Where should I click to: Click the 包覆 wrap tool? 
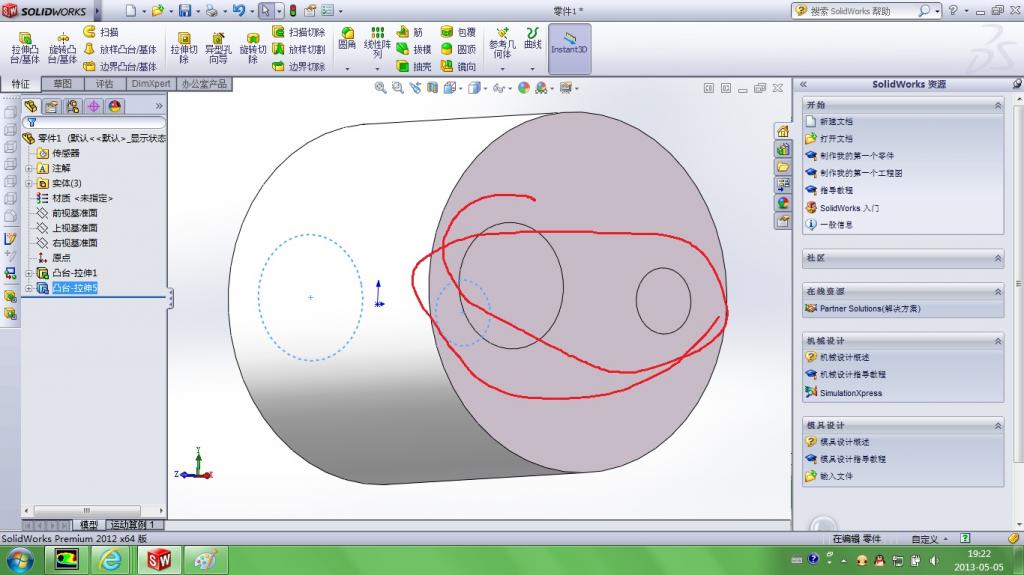coord(458,31)
